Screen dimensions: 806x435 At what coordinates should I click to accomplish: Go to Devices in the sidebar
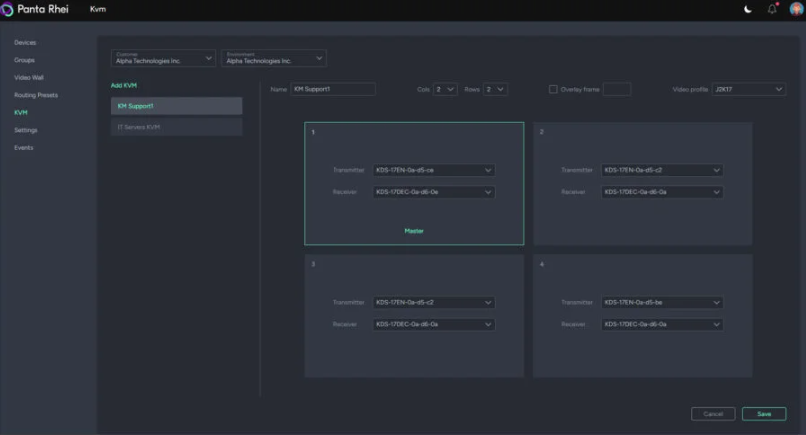(25, 43)
